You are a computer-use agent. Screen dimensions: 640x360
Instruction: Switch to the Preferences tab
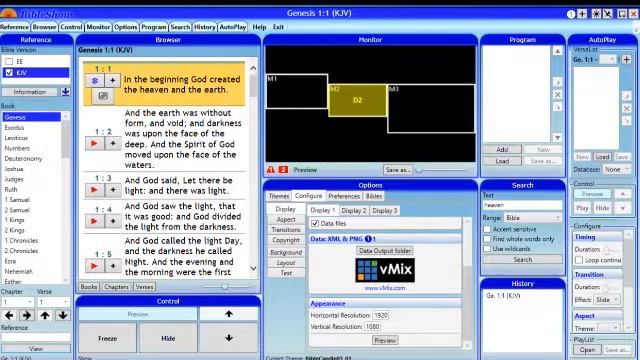tap(344, 196)
